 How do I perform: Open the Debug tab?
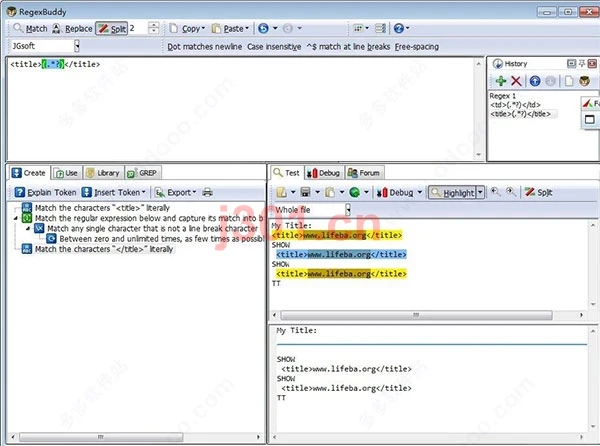[323, 173]
